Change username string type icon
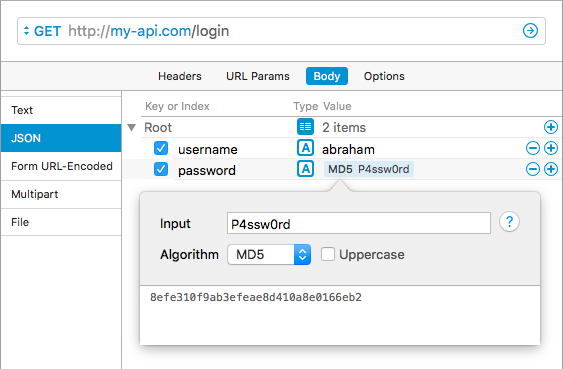The width and height of the screenshot is (563, 369). coord(305,148)
